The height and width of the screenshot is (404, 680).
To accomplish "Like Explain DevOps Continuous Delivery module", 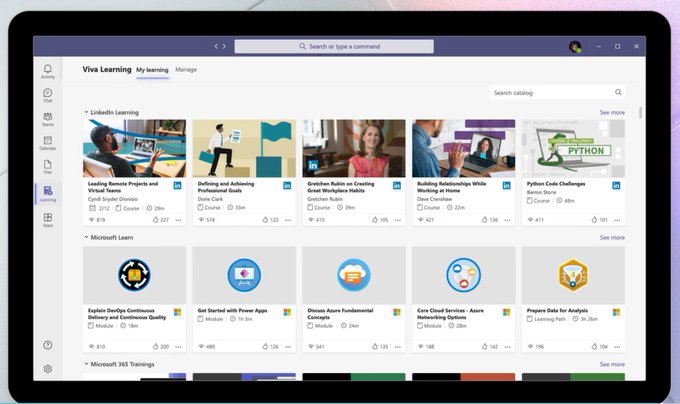I will click(x=156, y=346).
